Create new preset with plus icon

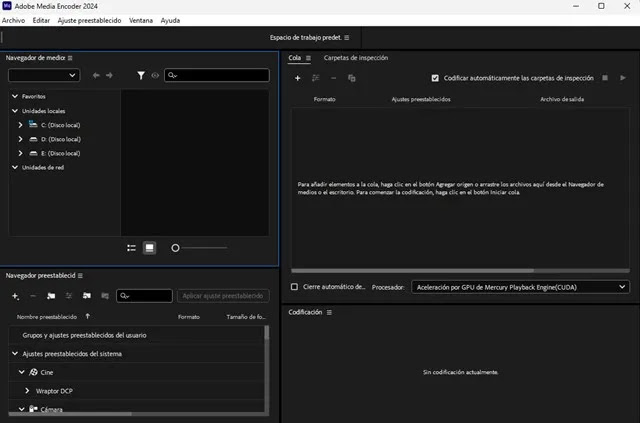(x=15, y=296)
